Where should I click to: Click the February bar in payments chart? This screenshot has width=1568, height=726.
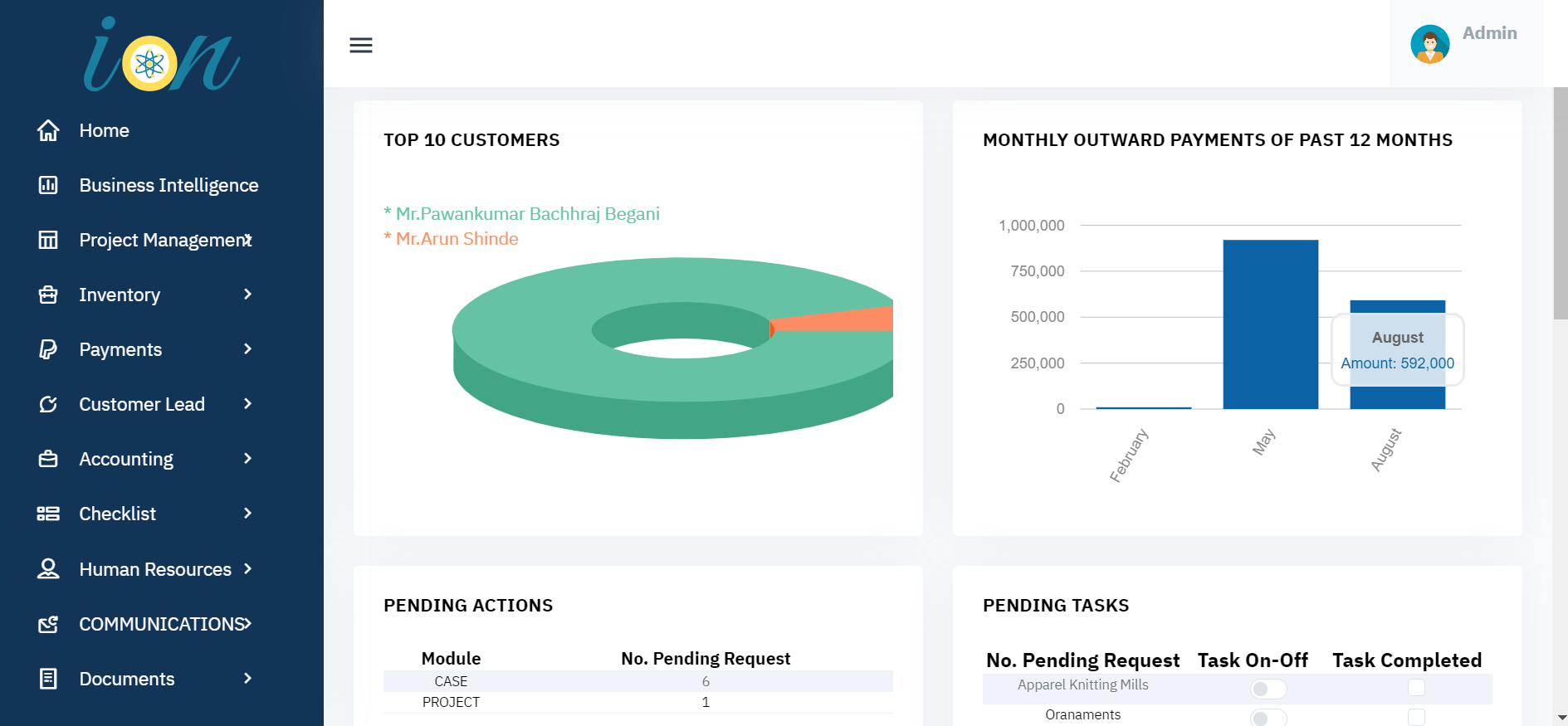1143,407
